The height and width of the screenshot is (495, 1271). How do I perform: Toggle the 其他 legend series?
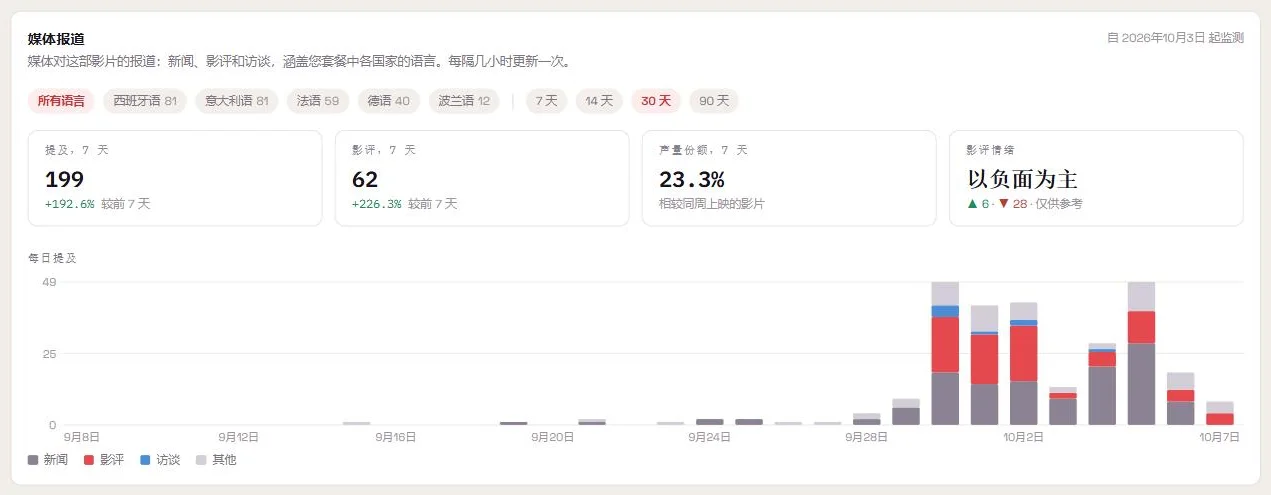point(217,460)
